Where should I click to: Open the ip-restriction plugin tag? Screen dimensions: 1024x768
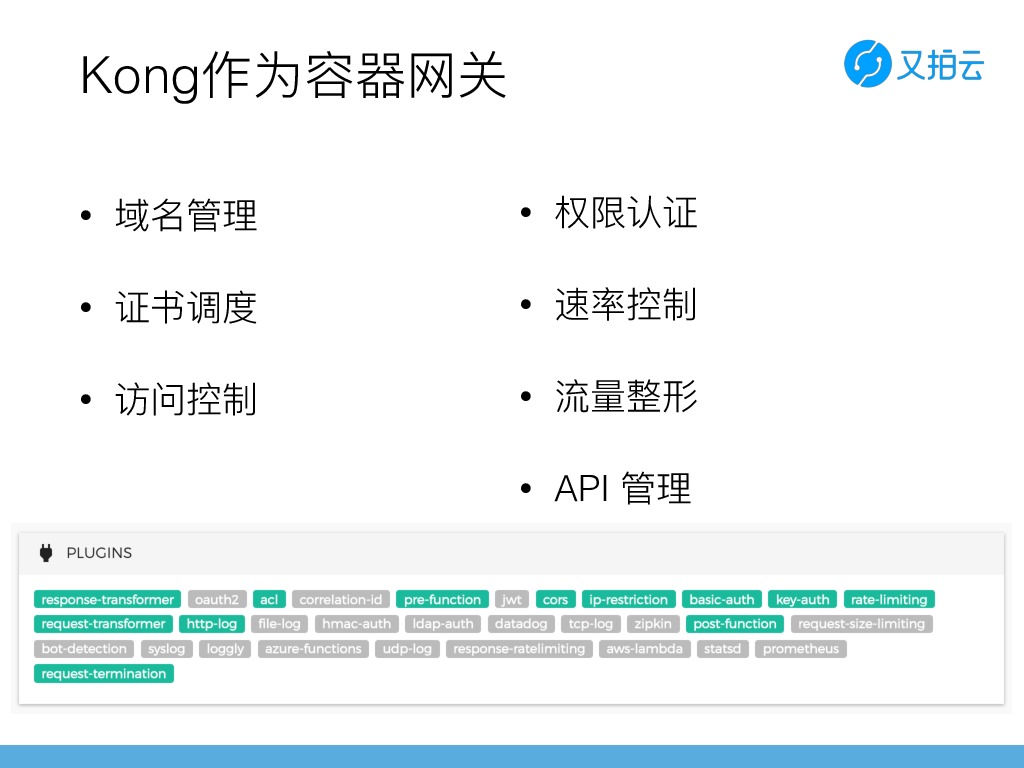click(x=628, y=600)
